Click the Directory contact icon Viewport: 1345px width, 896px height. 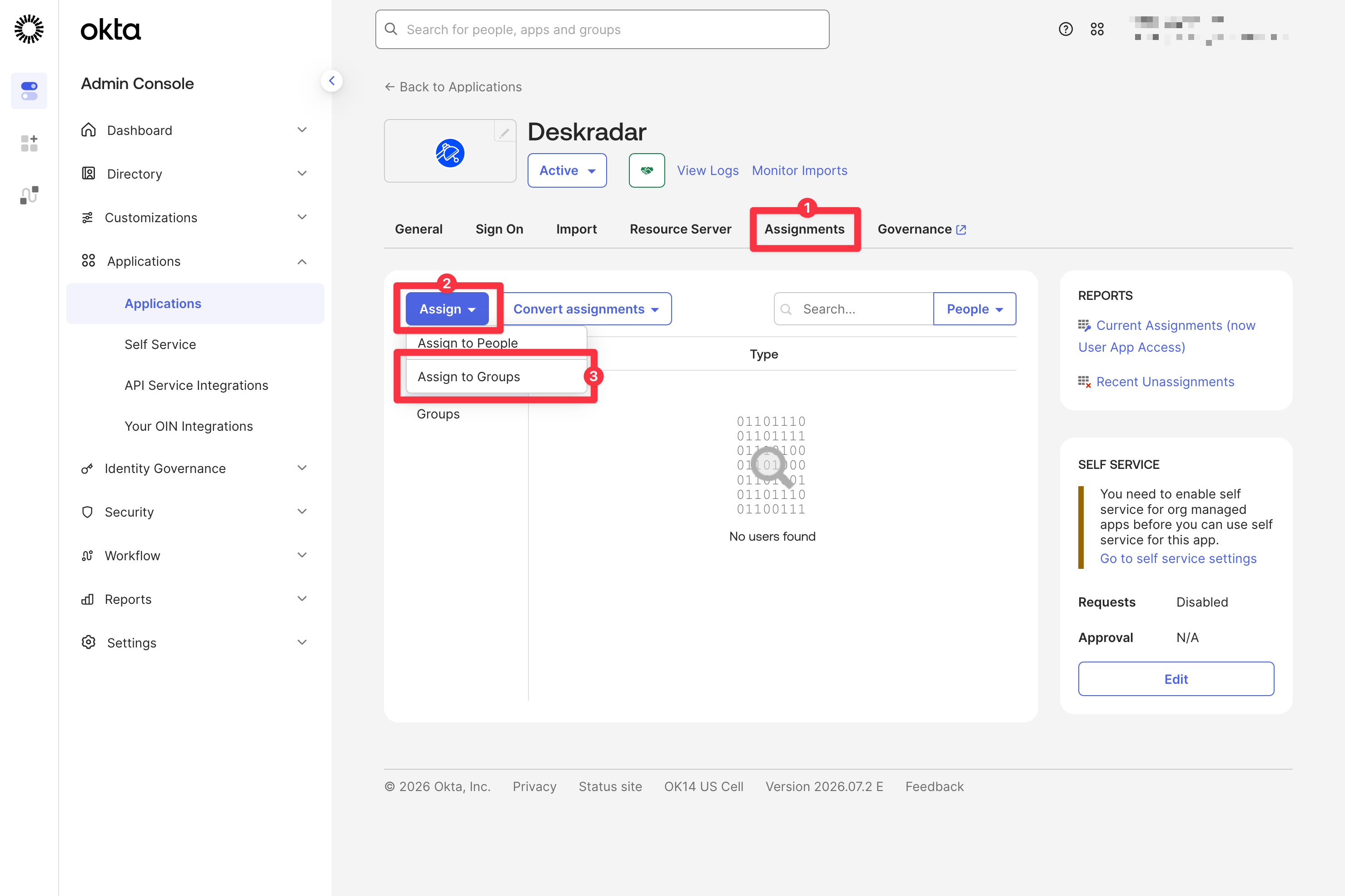(88, 173)
